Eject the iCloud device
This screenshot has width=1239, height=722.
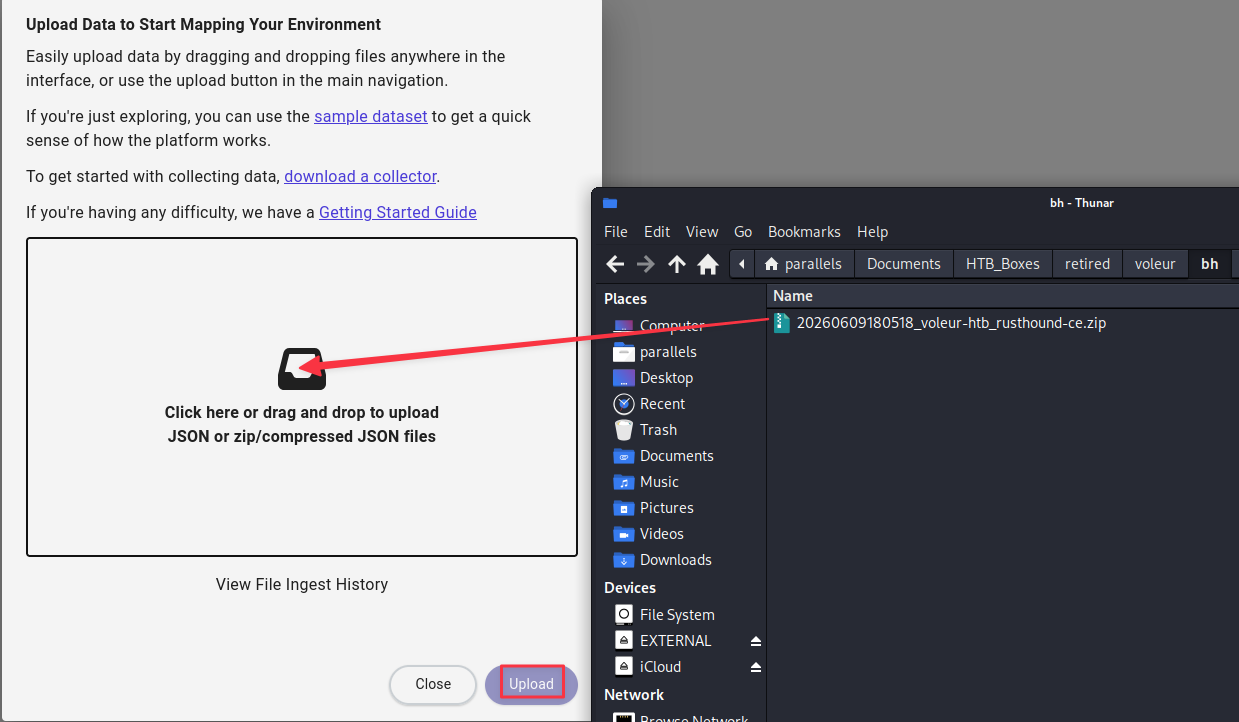point(756,667)
